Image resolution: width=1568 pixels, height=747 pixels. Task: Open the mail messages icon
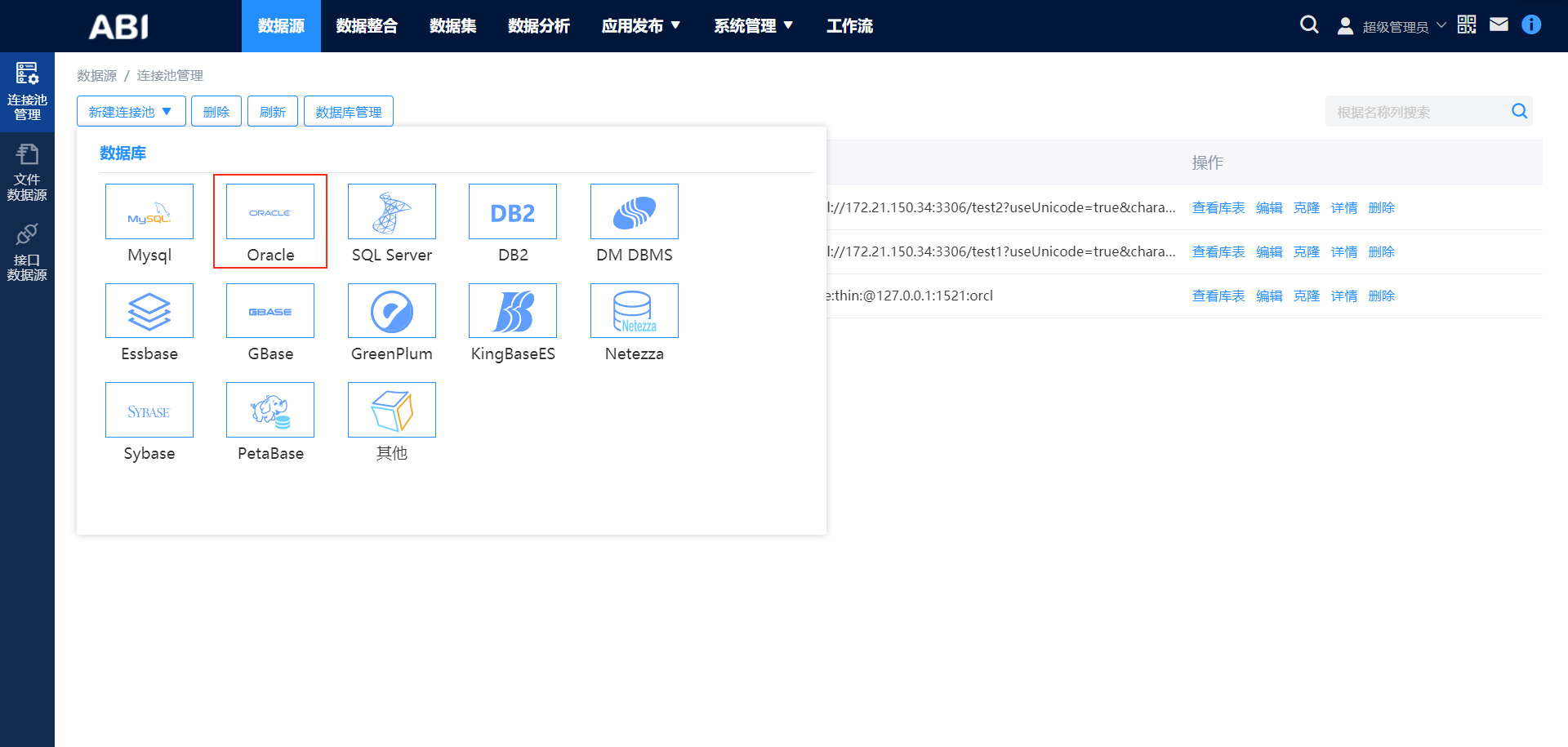tap(1499, 24)
